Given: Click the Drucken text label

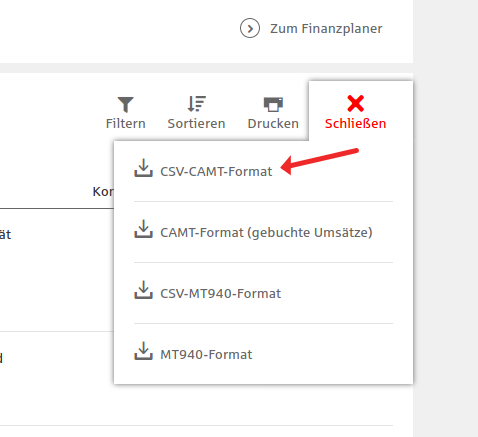Looking at the screenshot, I should [x=273, y=124].
